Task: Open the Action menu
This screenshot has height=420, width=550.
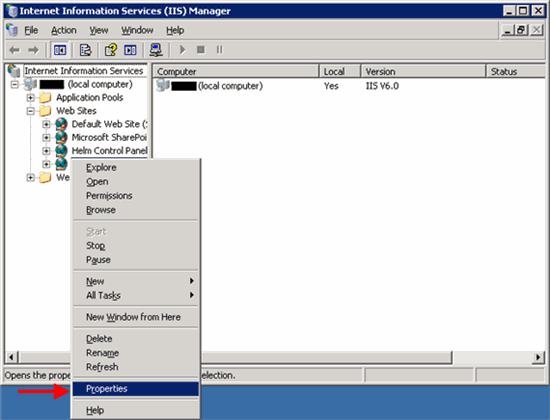Action: 63,31
